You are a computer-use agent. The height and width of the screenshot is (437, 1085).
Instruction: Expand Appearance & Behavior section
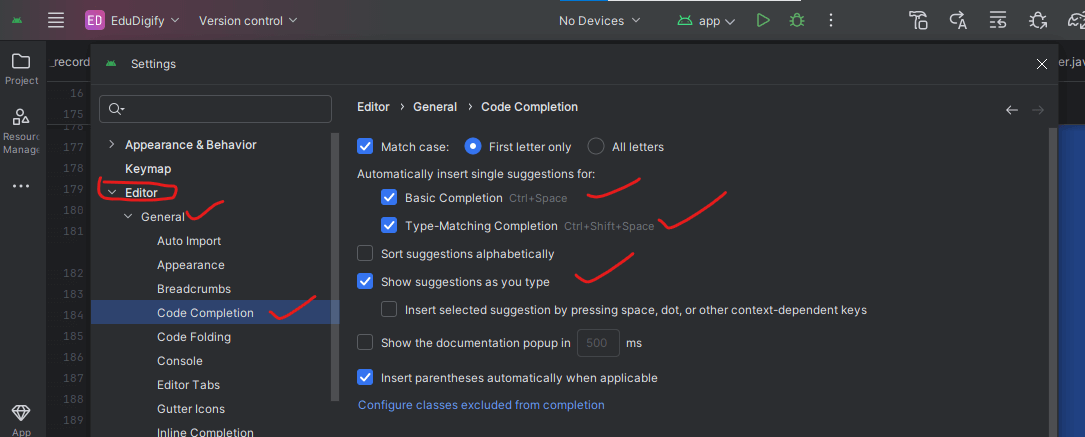tap(111, 145)
